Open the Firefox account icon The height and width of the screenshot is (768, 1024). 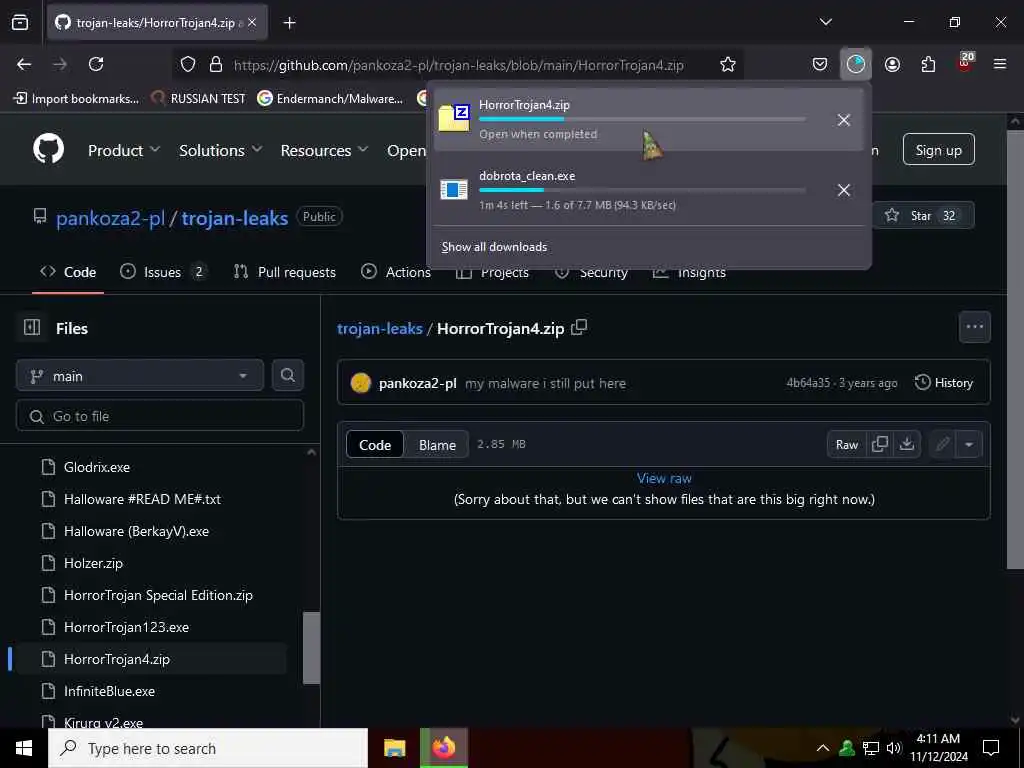click(892, 64)
